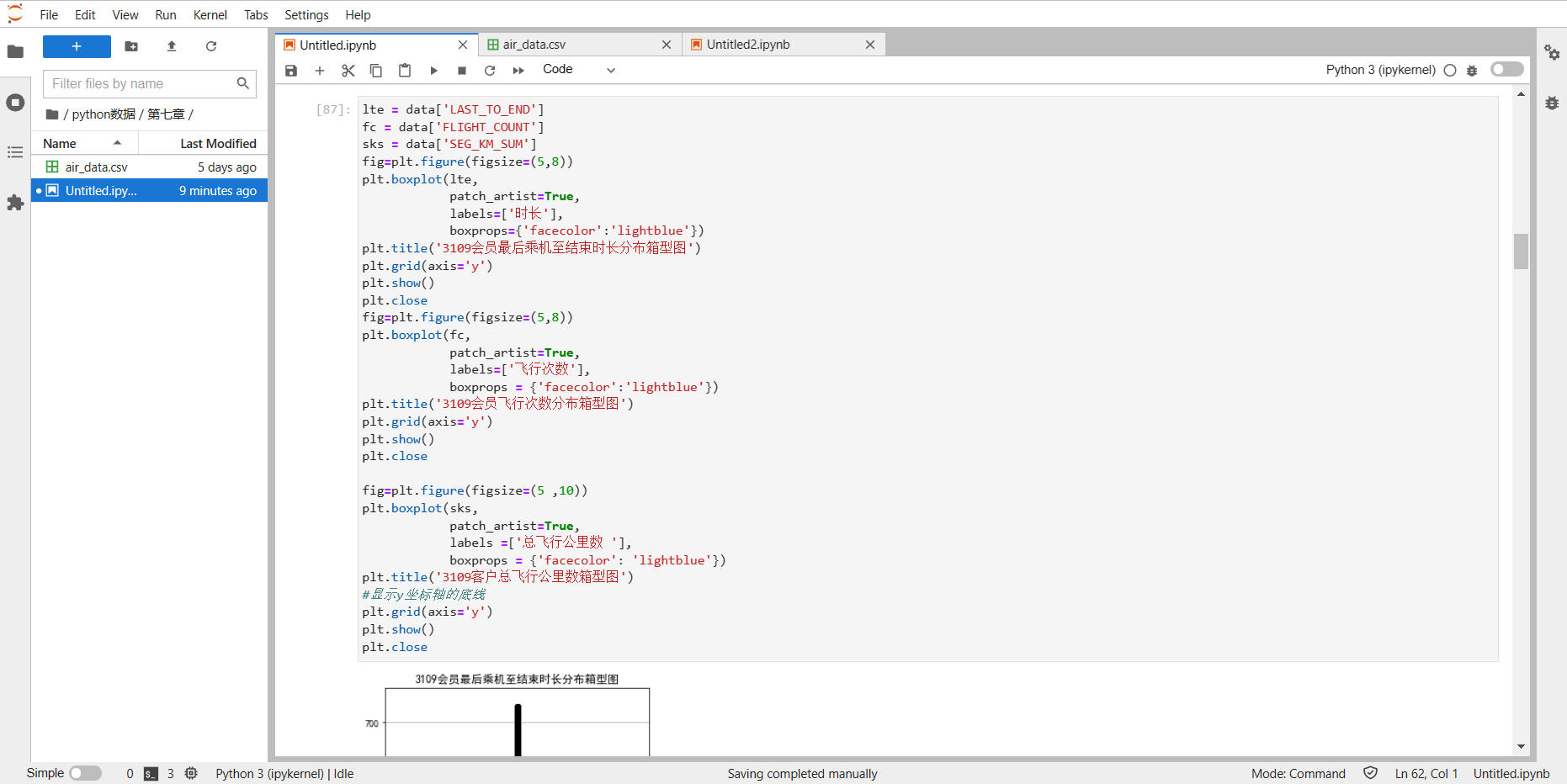Navigate to python数据 breadcrumb folder
This screenshot has height=784, width=1567.
pyautogui.click(x=104, y=114)
